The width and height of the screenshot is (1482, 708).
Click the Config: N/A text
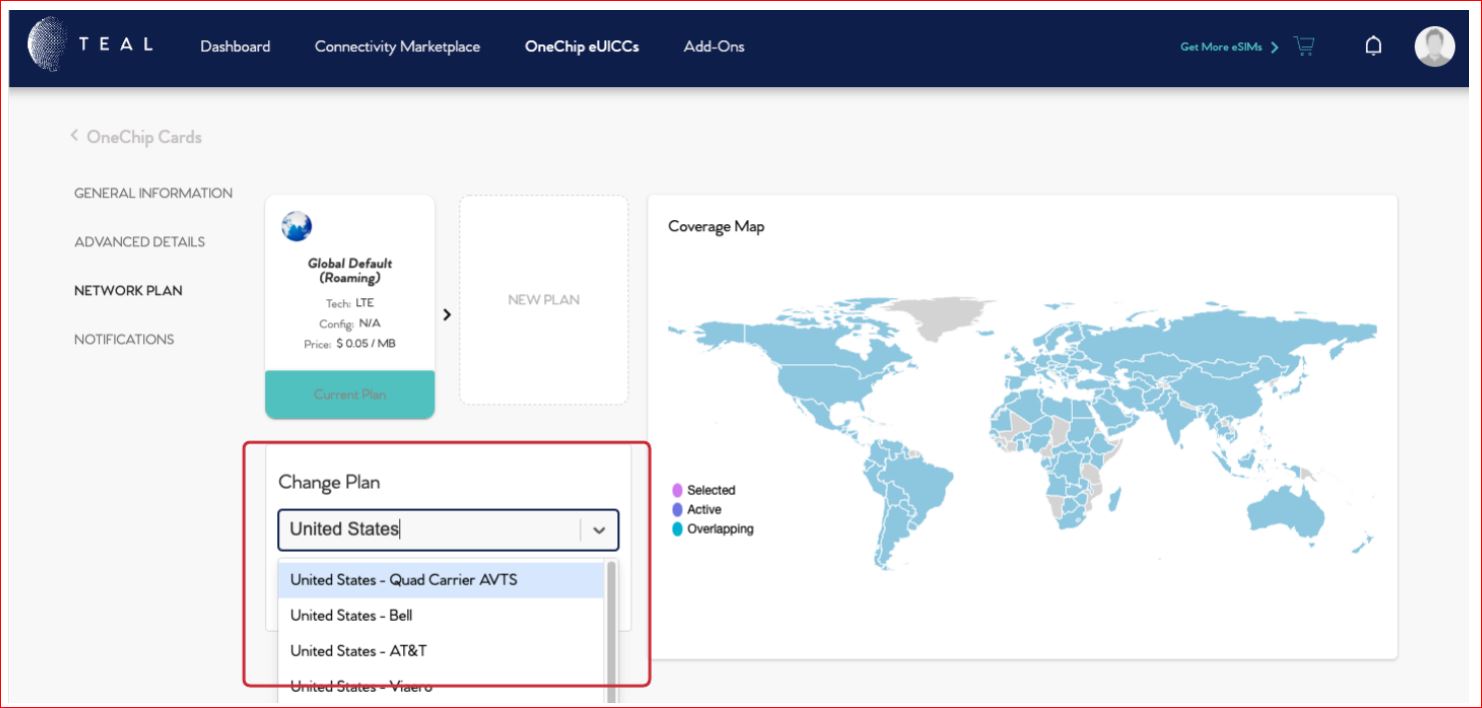point(350,323)
